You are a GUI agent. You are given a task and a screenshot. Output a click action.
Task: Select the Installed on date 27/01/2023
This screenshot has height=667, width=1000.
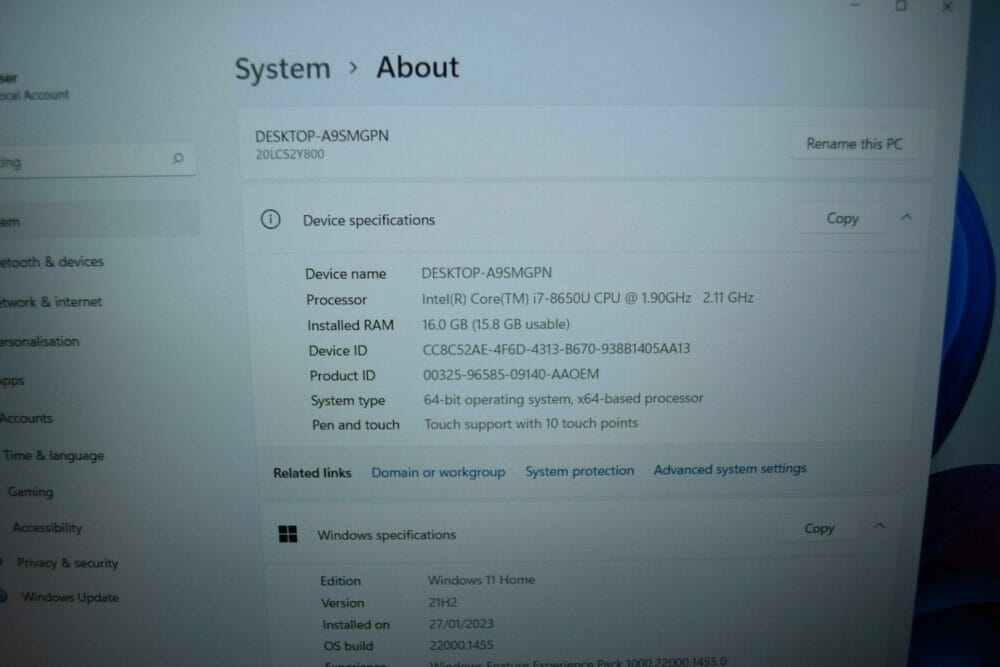point(461,624)
